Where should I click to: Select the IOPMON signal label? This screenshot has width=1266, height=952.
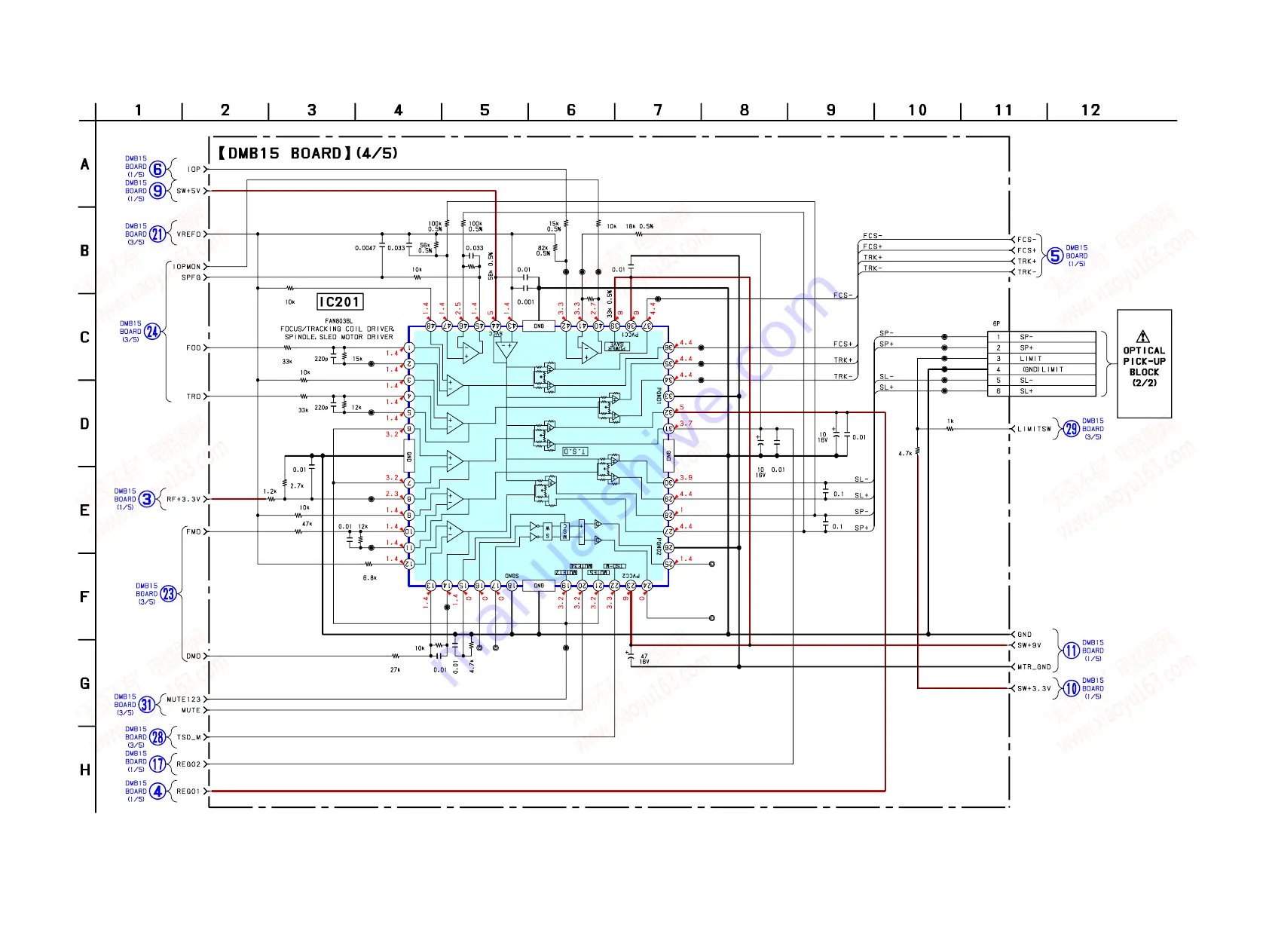[x=187, y=267]
